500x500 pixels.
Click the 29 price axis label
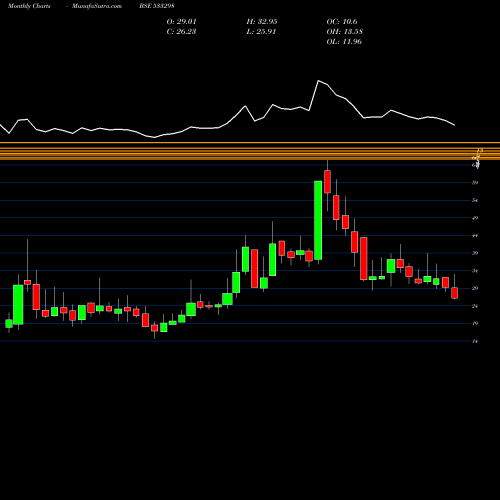pyautogui.click(x=475, y=288)
